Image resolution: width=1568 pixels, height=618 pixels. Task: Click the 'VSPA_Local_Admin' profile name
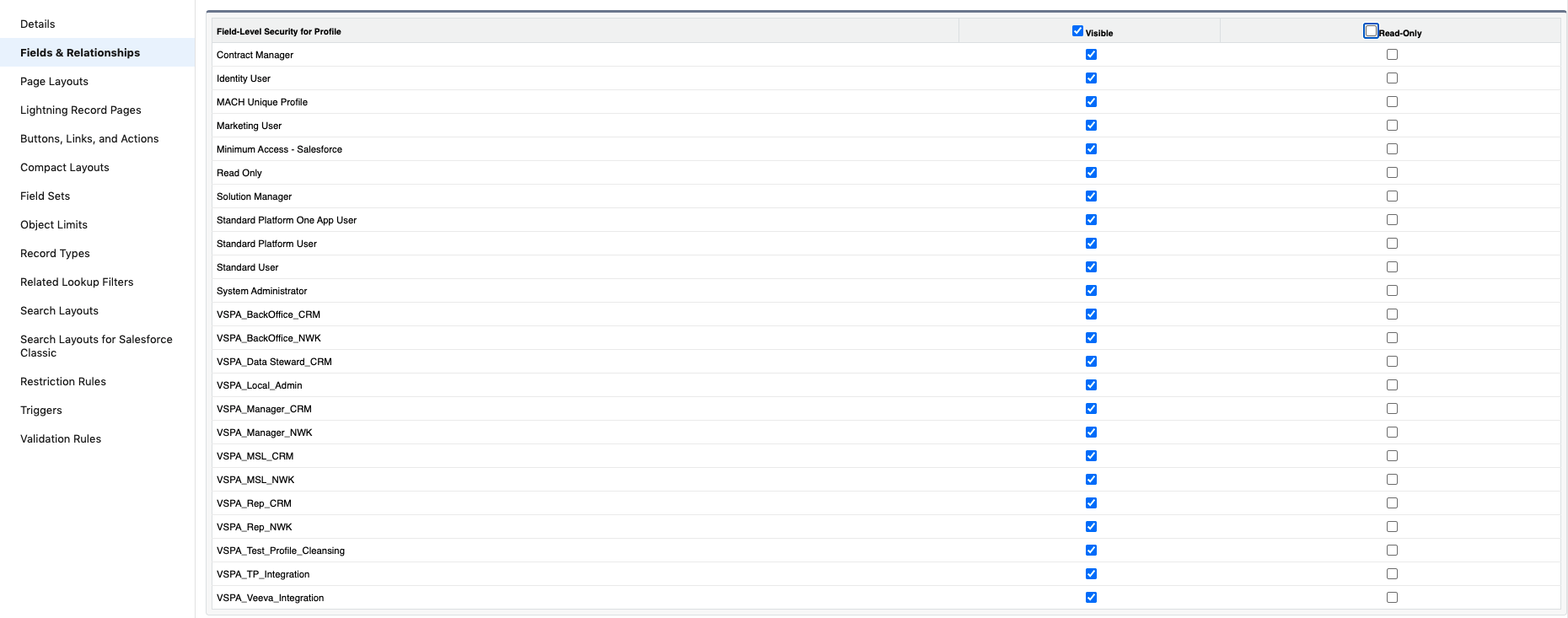coord(259,385)
